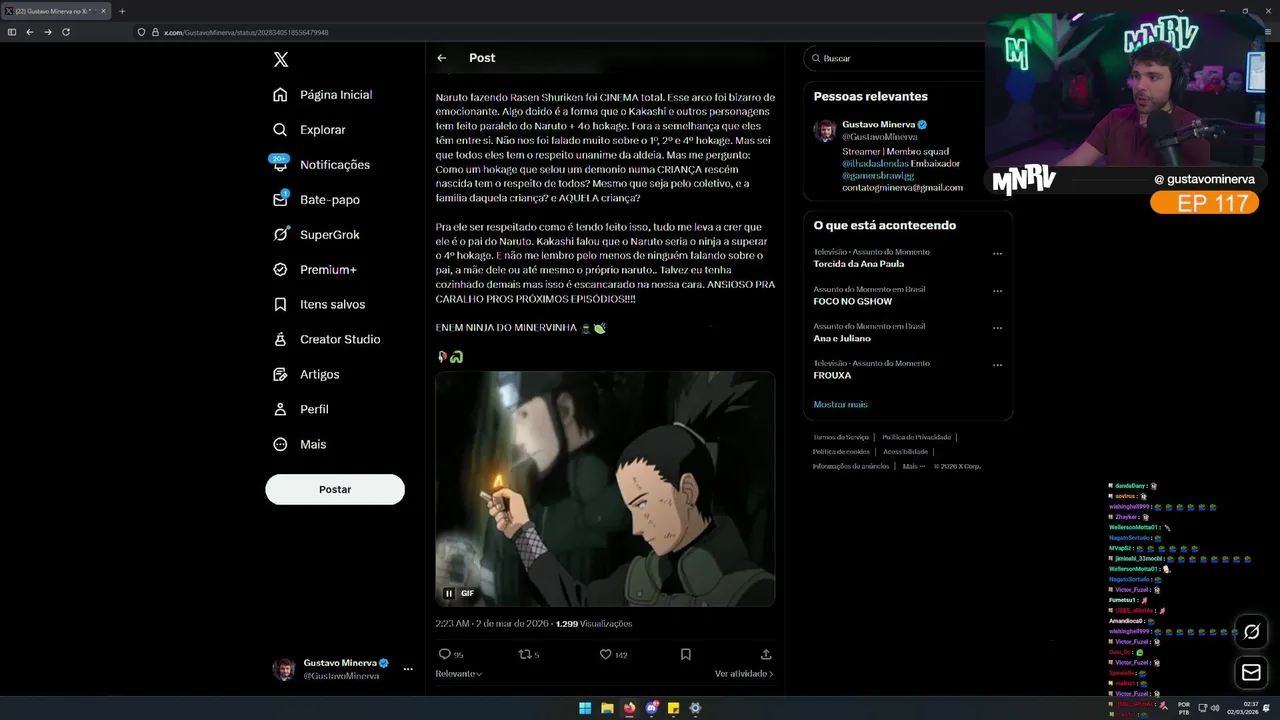Pause the GIF in the post
Viewport: 1280px width, 720px height.
click(449, 593)
